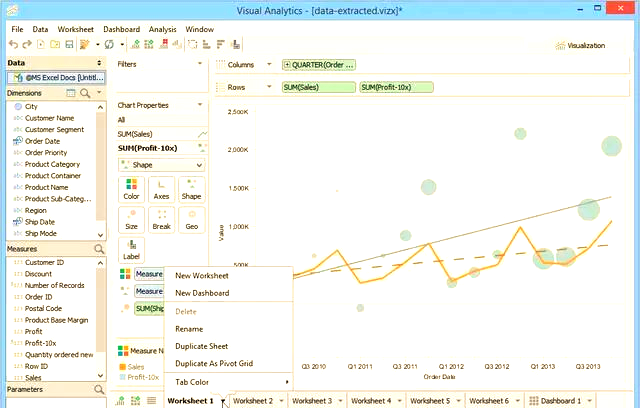Open a file with the folder icon
Image resolution: width=640 pixels, height=408 pixels.
click(x=55, y=44)
